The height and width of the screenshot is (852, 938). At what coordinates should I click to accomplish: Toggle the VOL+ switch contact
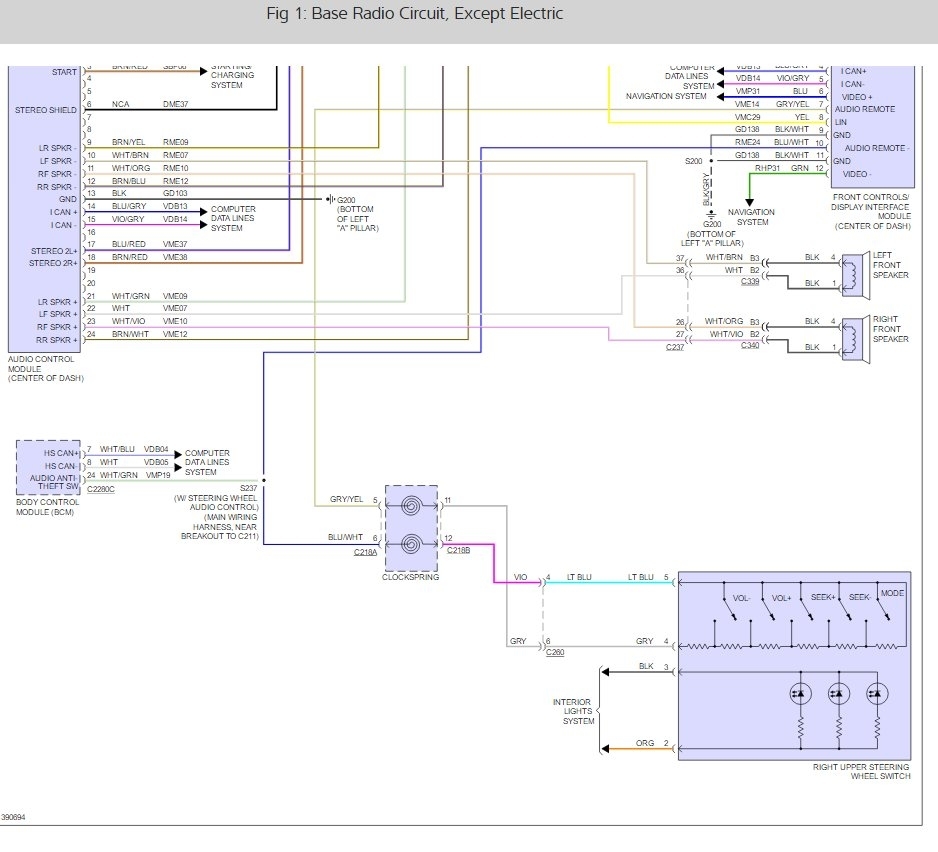coord(765,608)
